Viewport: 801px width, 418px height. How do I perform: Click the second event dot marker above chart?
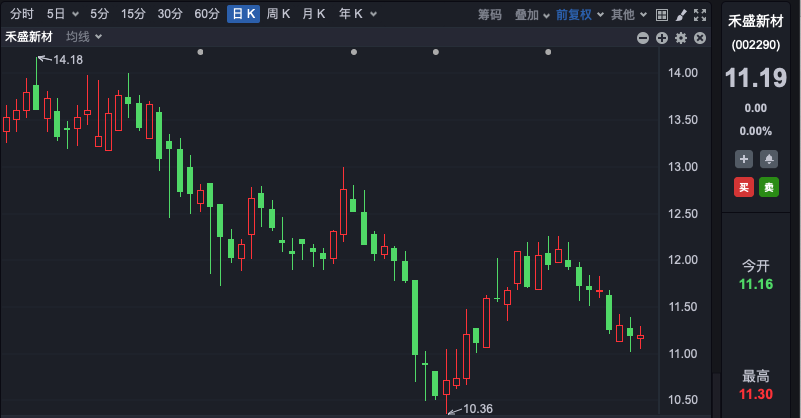[354, 52]
